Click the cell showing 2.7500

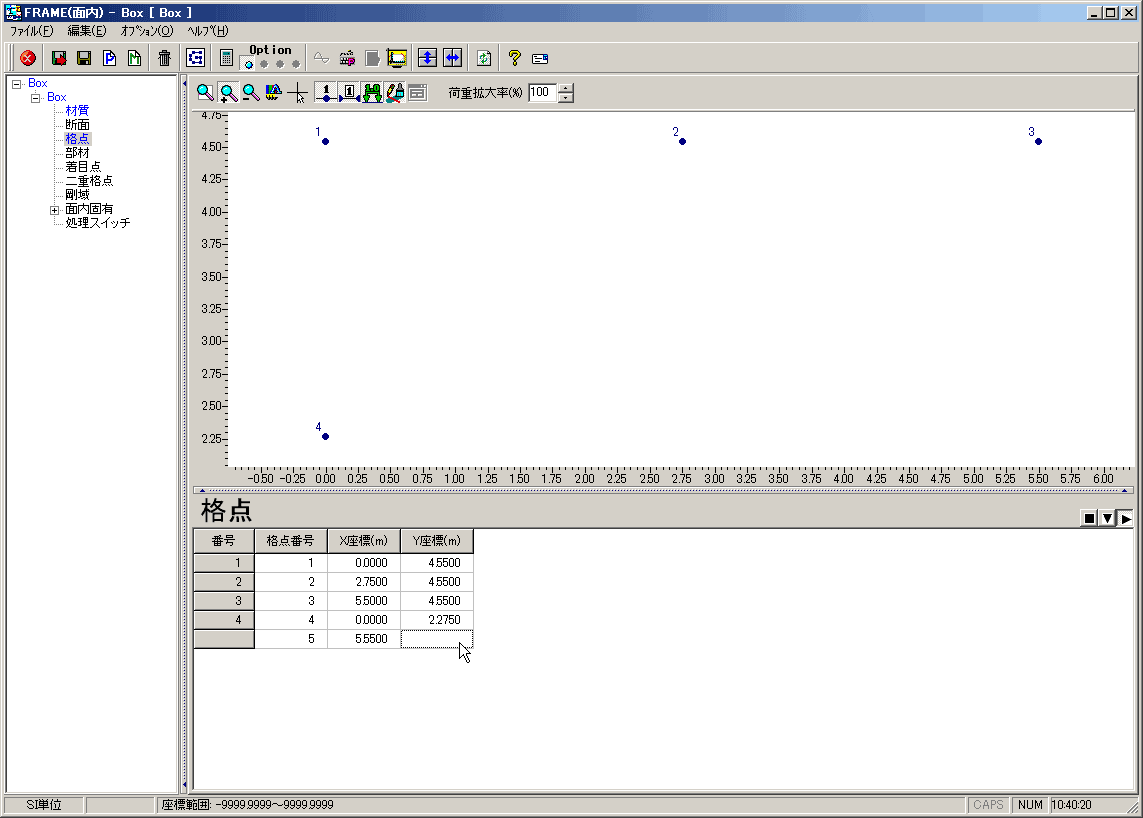click(x=364, y=583)
